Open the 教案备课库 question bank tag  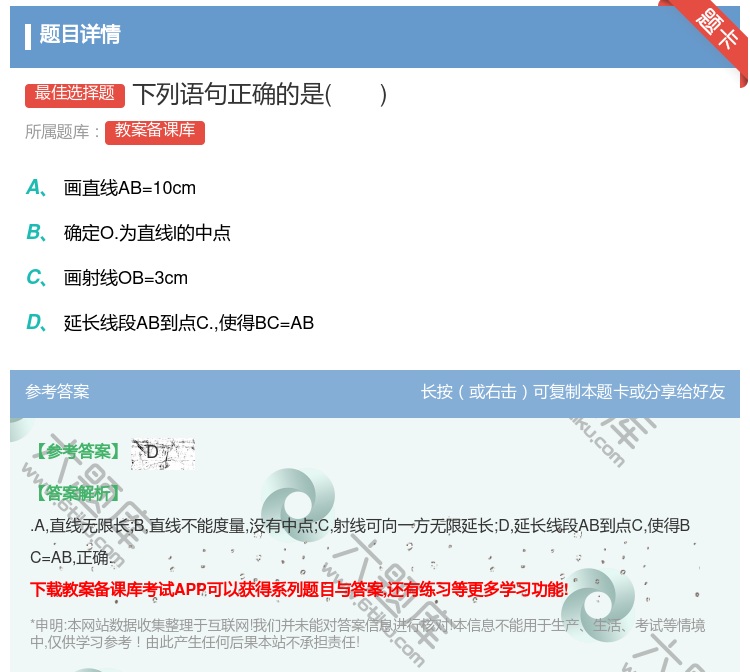pos(155,132)
